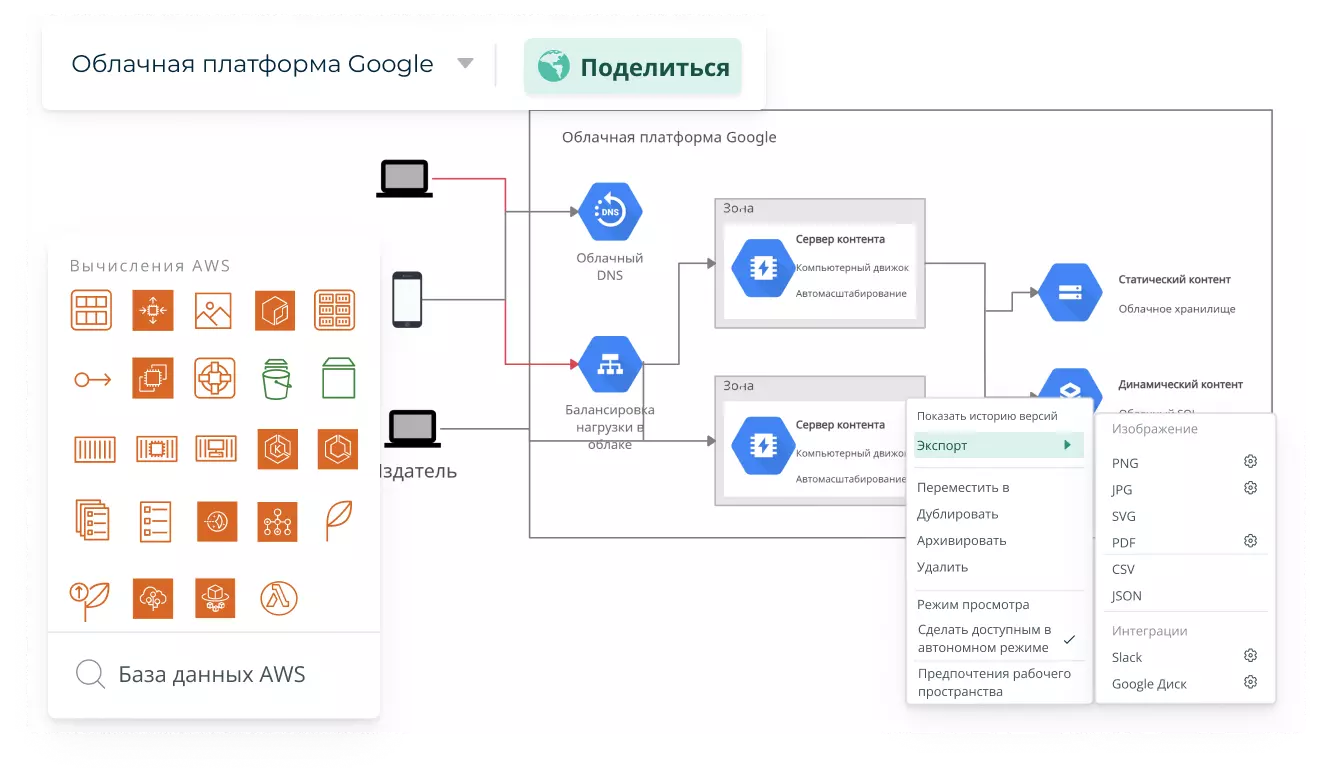
Task: Export as JSON
Action: [x=1127, y=596]
